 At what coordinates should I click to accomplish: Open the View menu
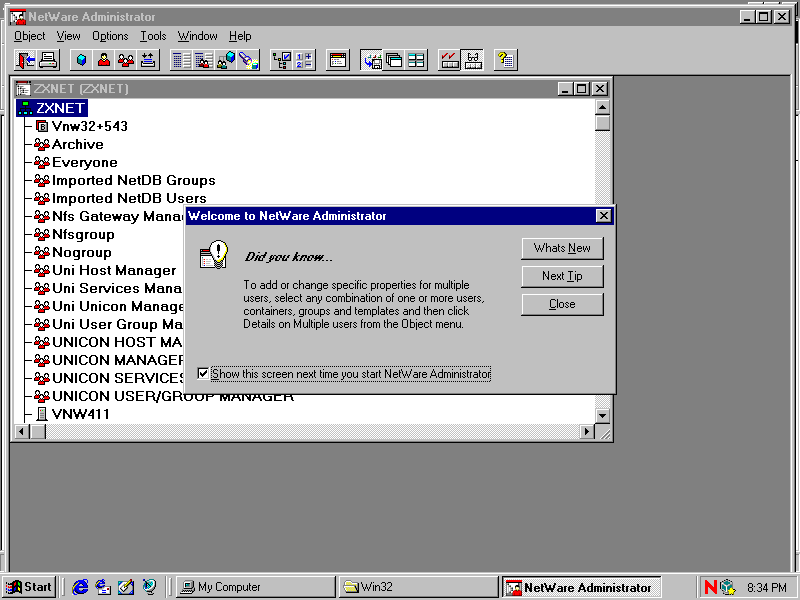click(x=68, y=36)
